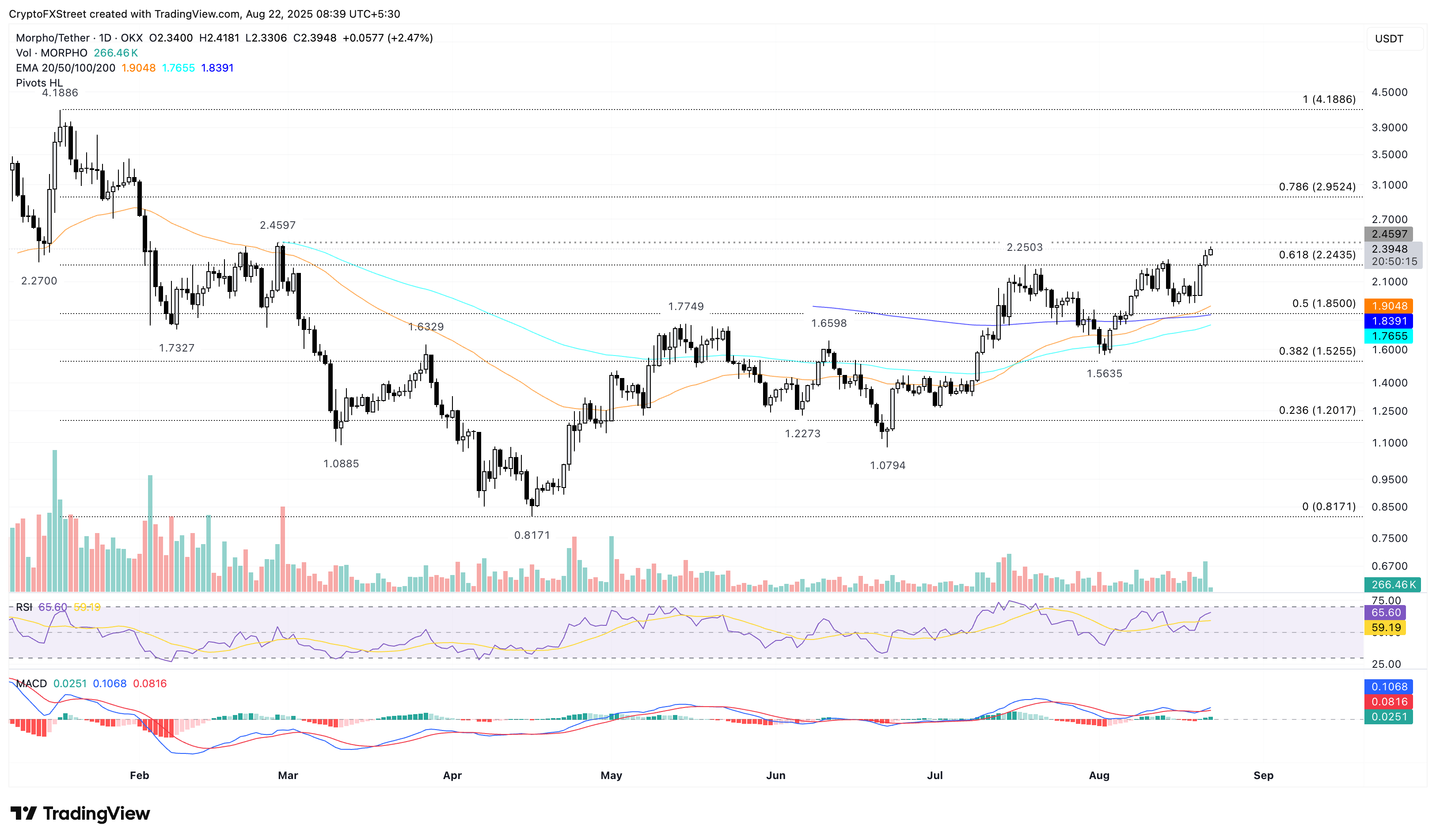Image resolution: width=1436 pixels, height=840 pixels.
Task: Select the Vol · MORPHO indicator label
Action: click(x=51, y=53)
